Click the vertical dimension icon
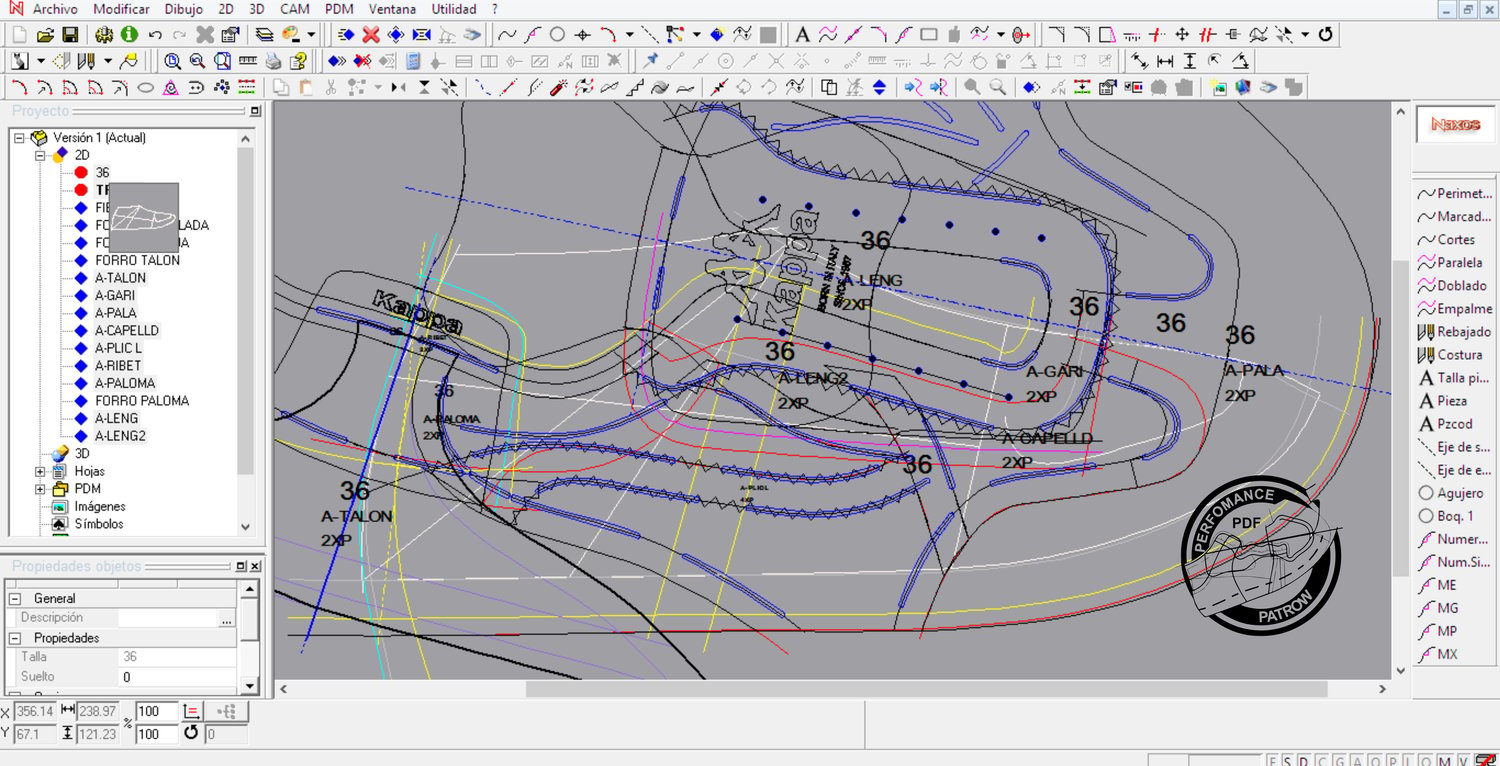Viewport: 1500px width, 766px height. (1190, 61)
